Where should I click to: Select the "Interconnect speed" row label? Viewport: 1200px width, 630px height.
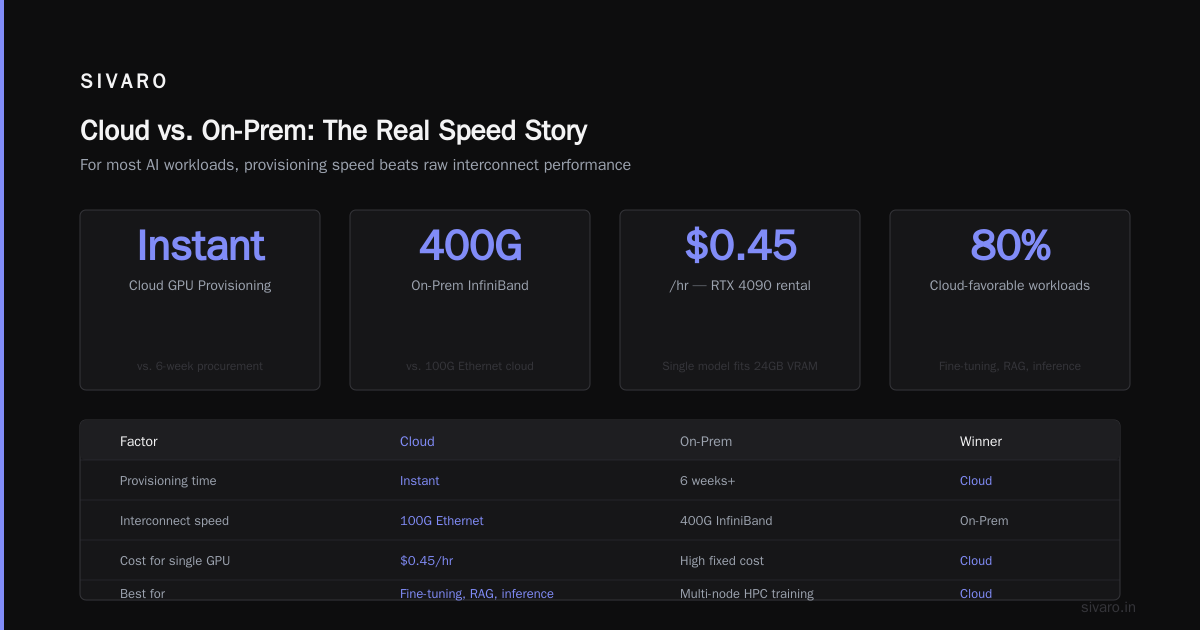coord(174,521)
